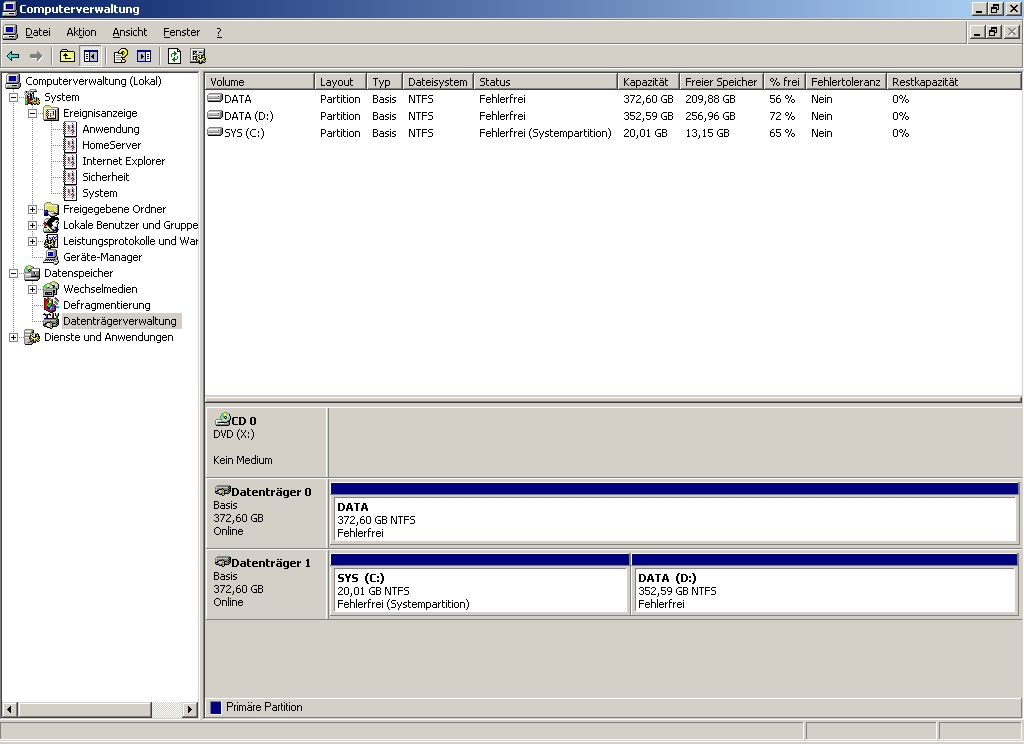Image resolution: width=1024 pixels, height=744 pixels.
Task: Sort by the Volume column header
Action: [x=260, y=82]
